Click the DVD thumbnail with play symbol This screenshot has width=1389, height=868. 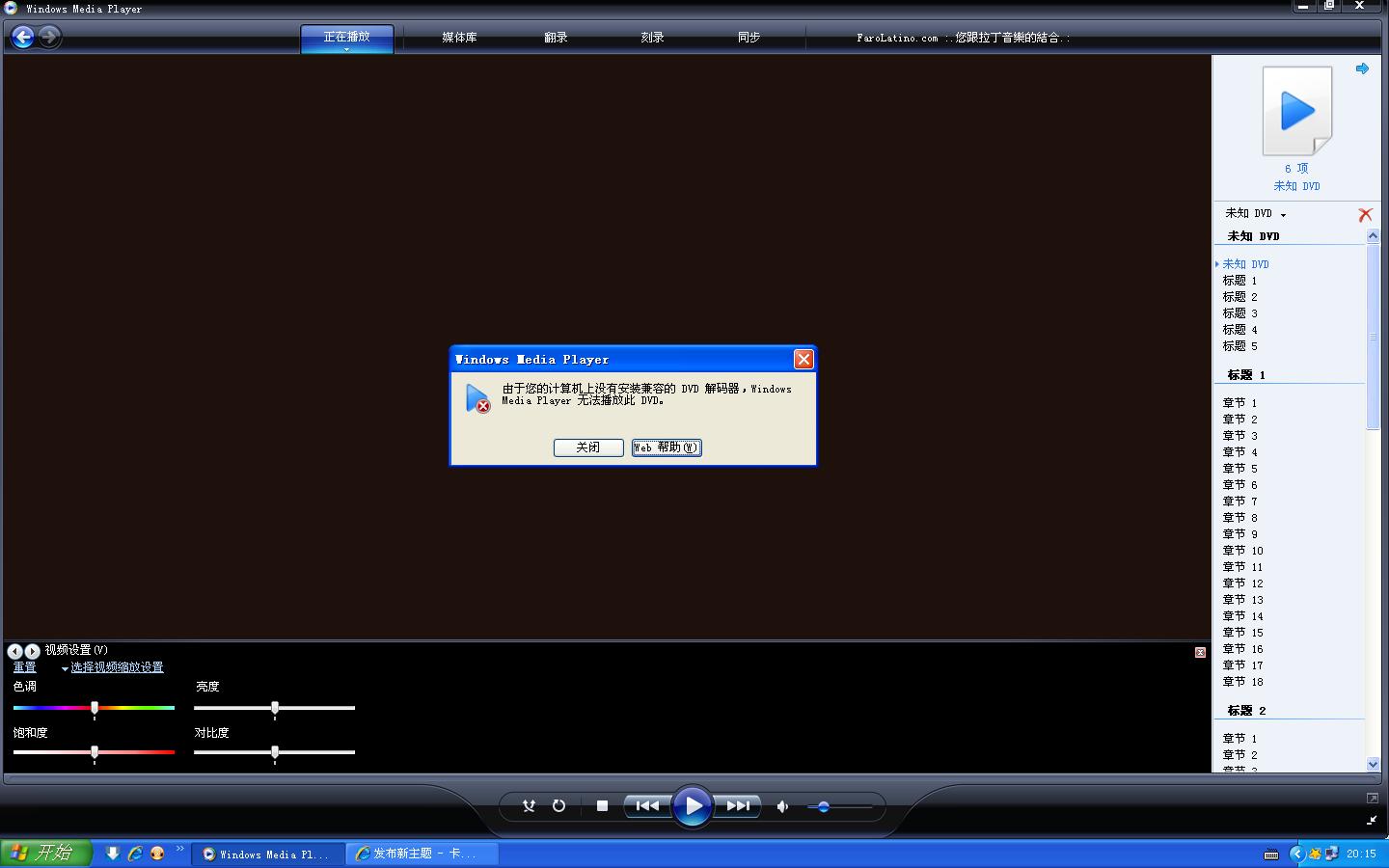(1297, 111)
